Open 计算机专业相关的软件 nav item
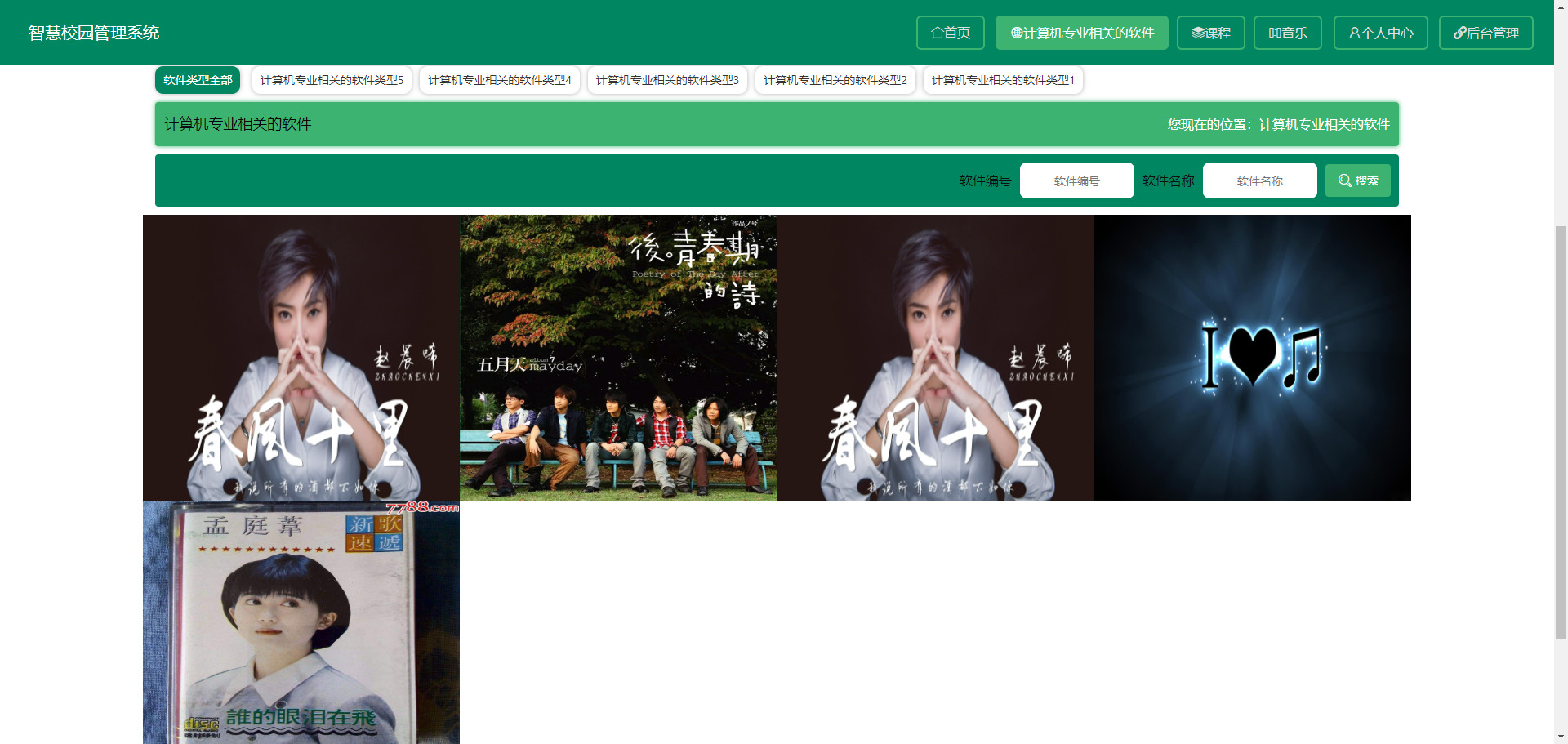This screenshot has width=1568, height=744. tap(1082, 33)
